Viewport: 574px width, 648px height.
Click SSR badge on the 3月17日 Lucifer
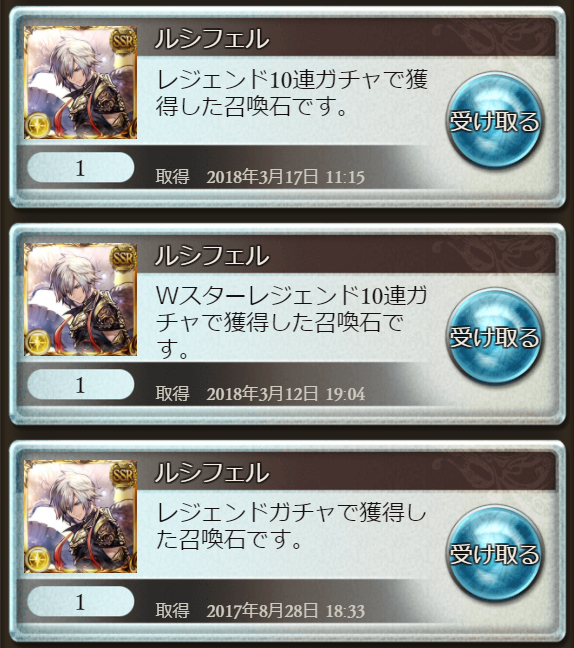coord(123,41)
